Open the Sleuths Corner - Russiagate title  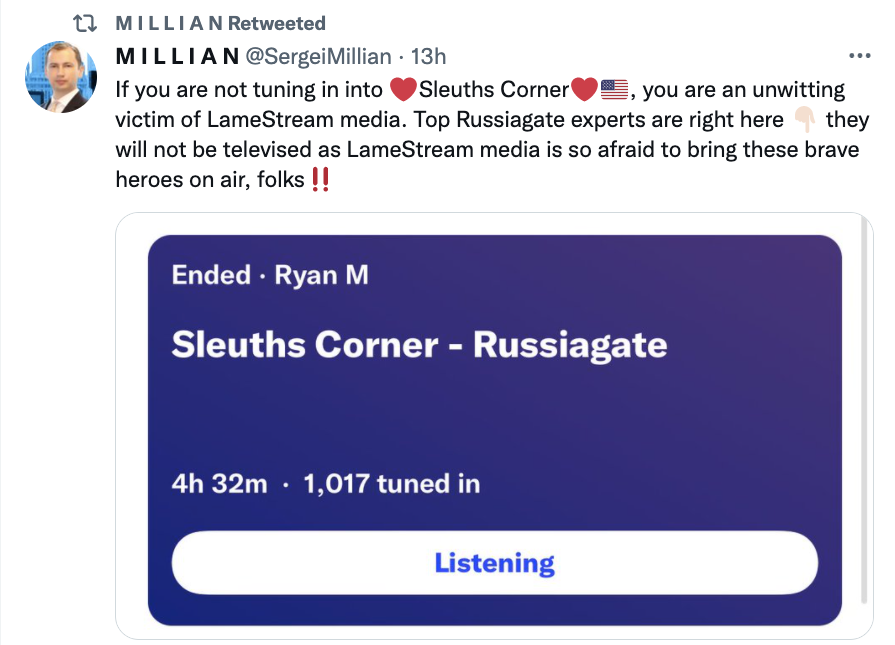point(420,345)
